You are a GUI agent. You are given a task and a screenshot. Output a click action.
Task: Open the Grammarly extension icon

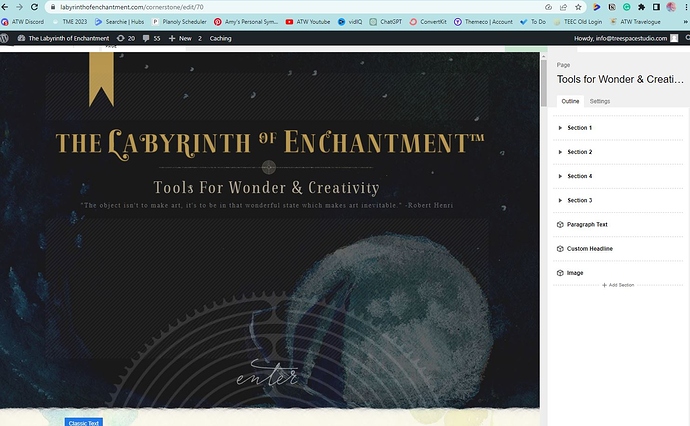[627, 7]
